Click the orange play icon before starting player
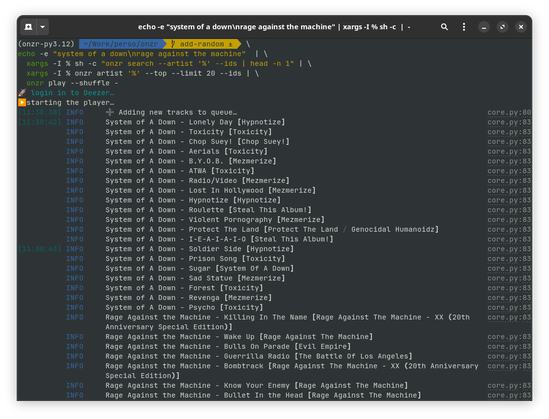Screen dimensions: 549x419 click(22, 103)
